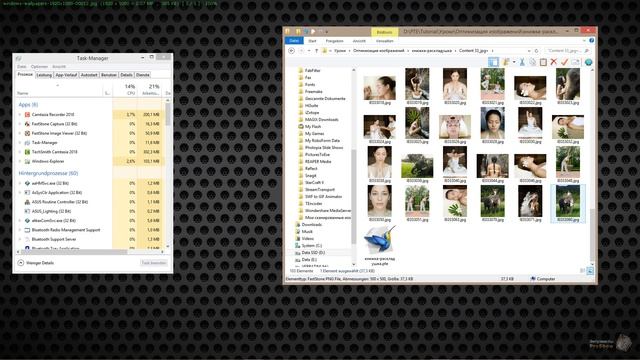Click the cut scissors icon in Explorer toolbar
Screen dimensions: 640x360
coord(522,62)
